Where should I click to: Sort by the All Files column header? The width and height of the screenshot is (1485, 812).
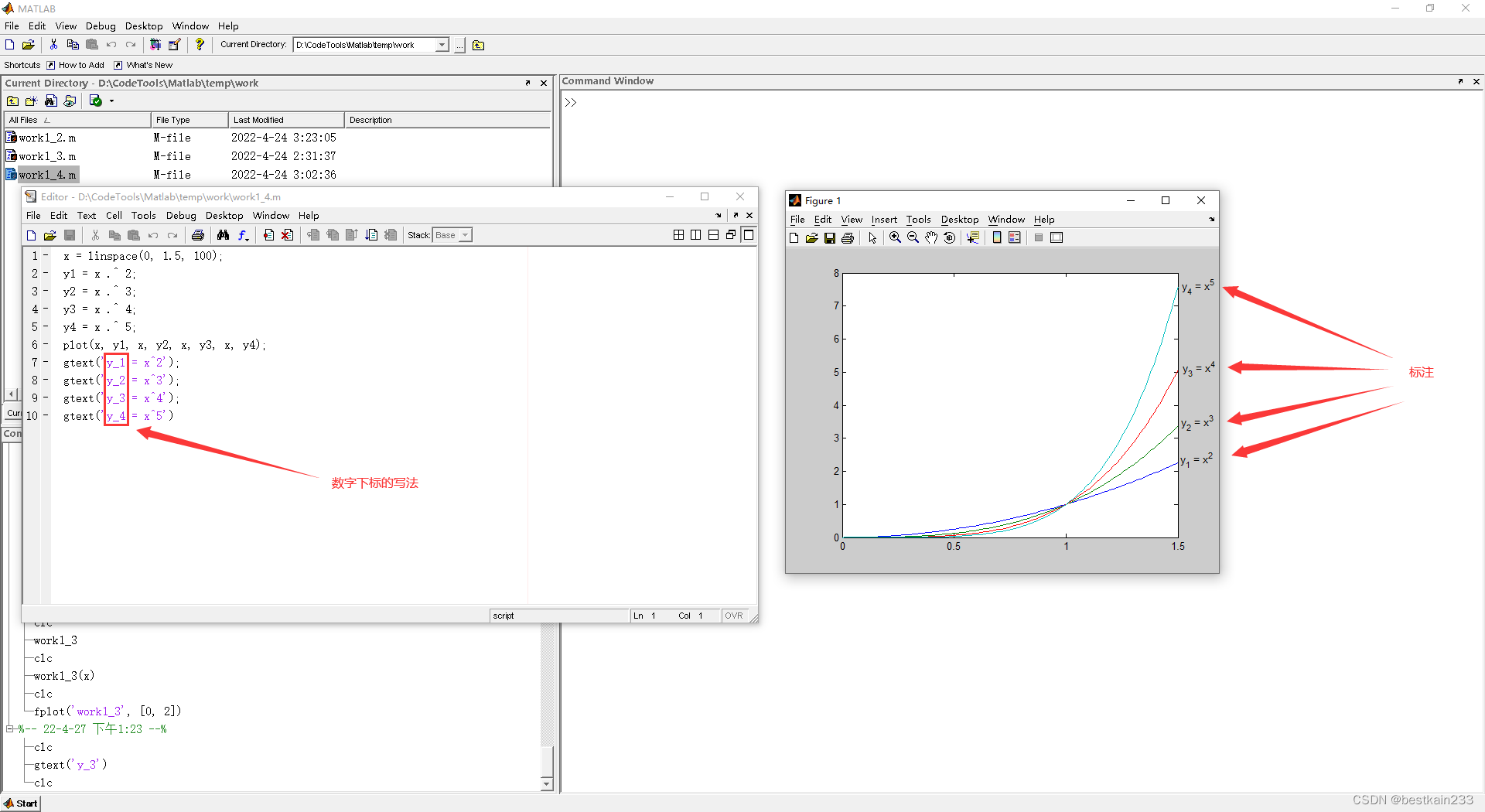[77, 120]
